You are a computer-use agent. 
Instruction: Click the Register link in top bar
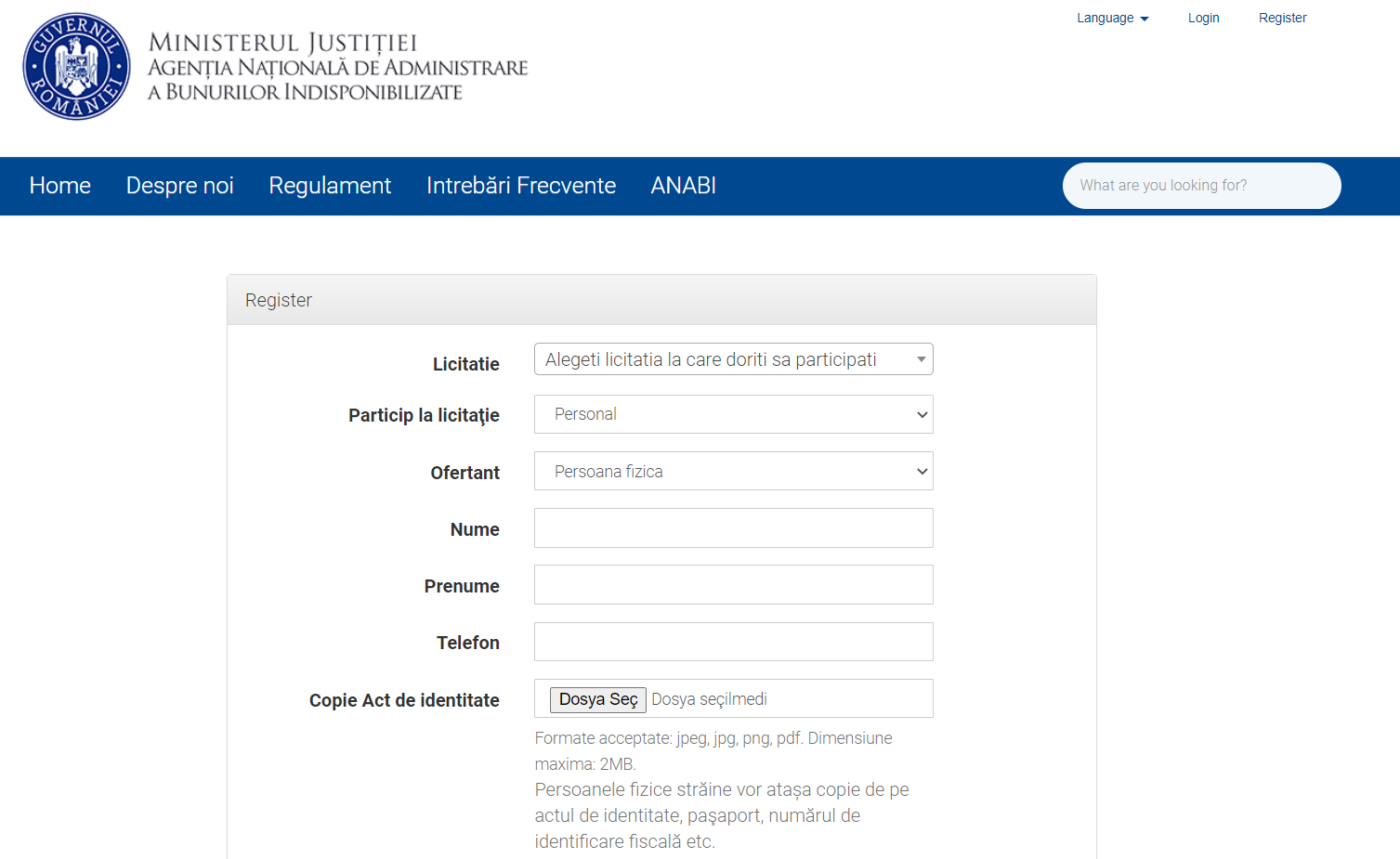pyautogui.click(x=1282, y=18)
